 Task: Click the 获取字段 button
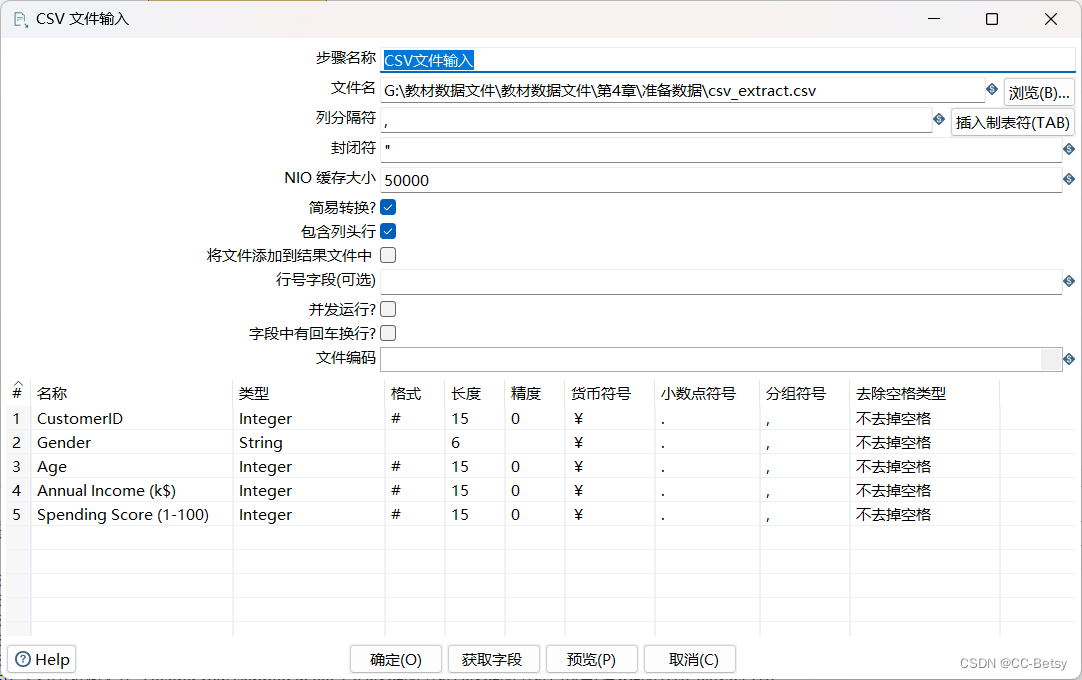click(x=492, y=659)
